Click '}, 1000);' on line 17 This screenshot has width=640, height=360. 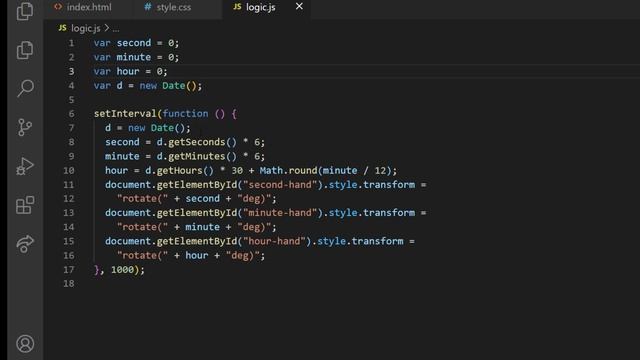pyautogui.click(x=119, y=269)
